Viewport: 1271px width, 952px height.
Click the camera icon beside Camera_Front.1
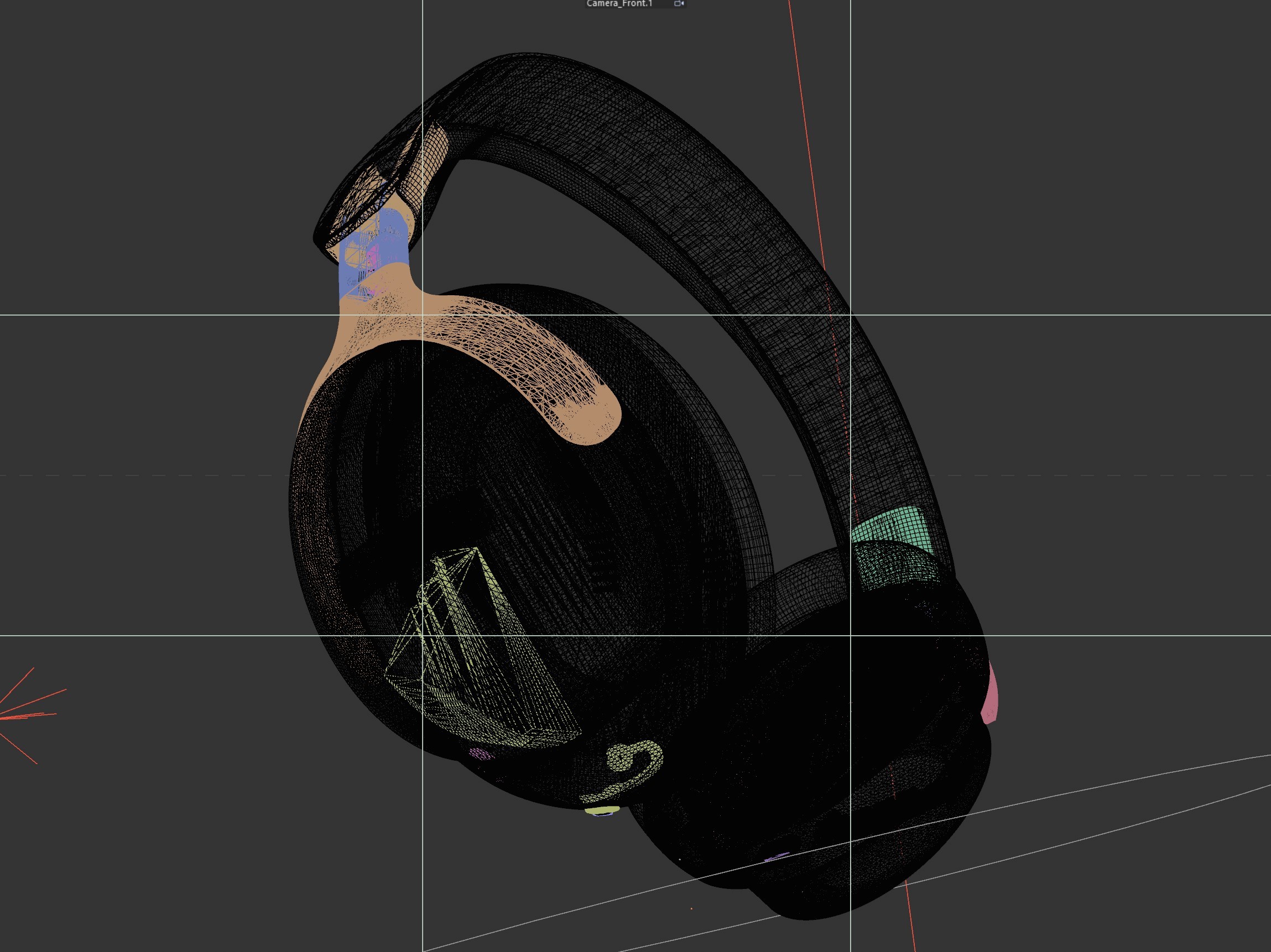click(679, 3)
